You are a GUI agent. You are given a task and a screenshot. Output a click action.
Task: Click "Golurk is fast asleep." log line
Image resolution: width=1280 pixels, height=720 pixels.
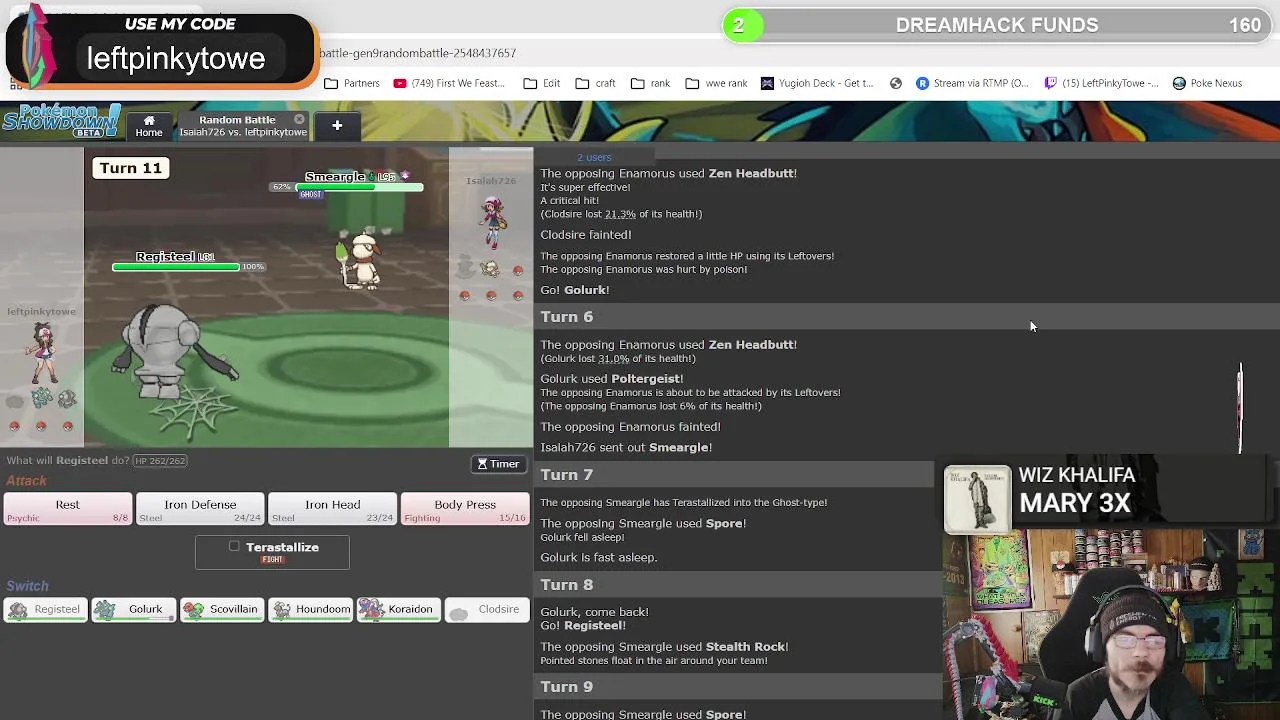[599, 558]
